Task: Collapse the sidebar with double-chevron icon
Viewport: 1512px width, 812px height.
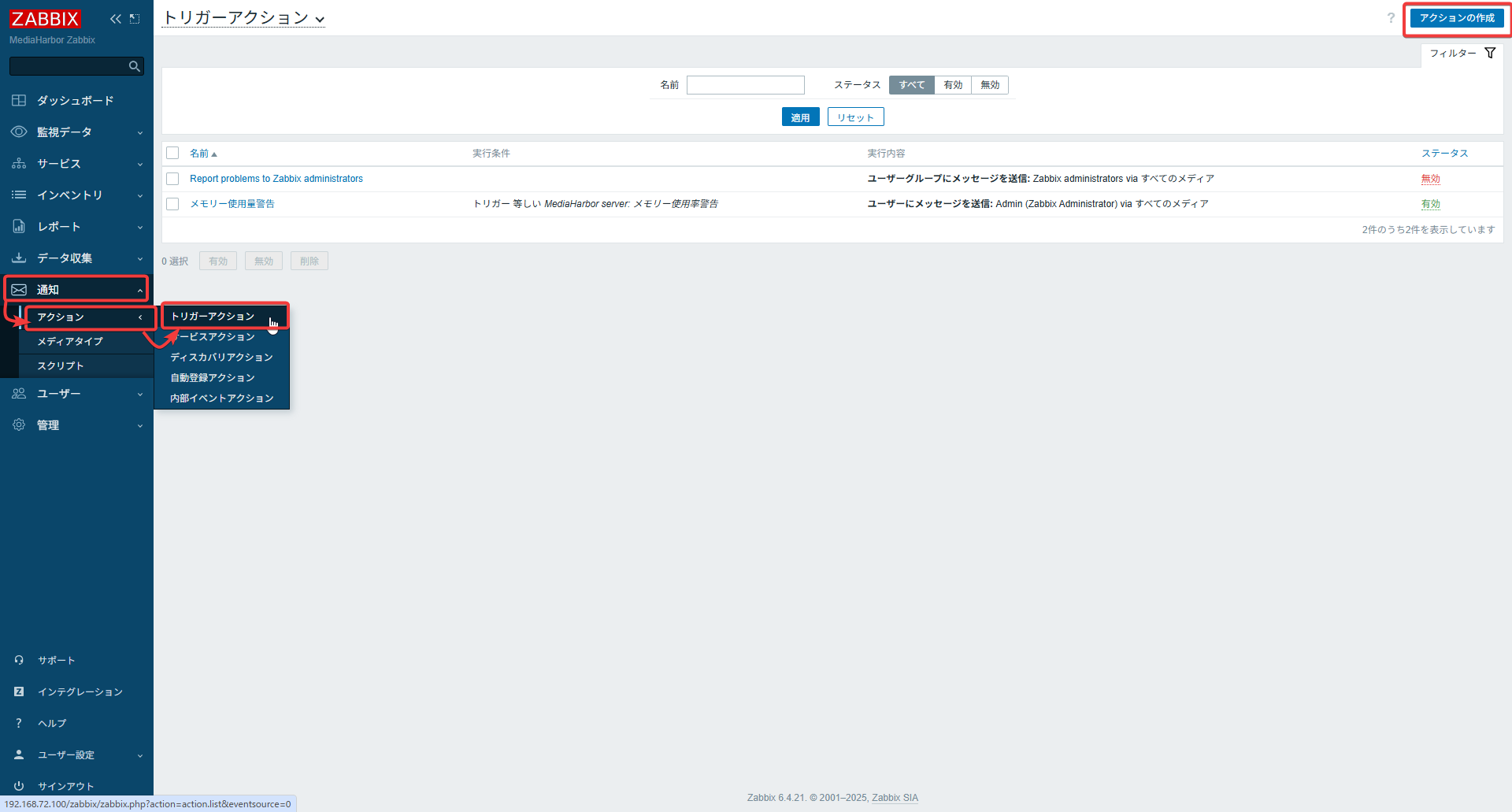Action: (x=116, y=19)
